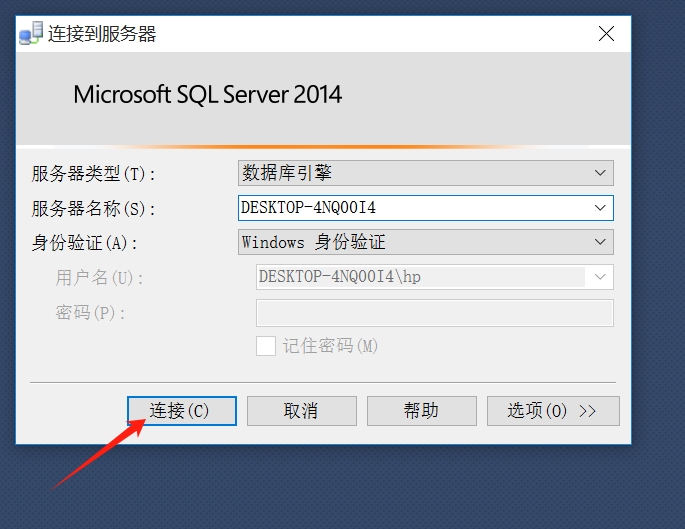Click the 身份验证(A) label
685x529 pixels.
[85, 243]
